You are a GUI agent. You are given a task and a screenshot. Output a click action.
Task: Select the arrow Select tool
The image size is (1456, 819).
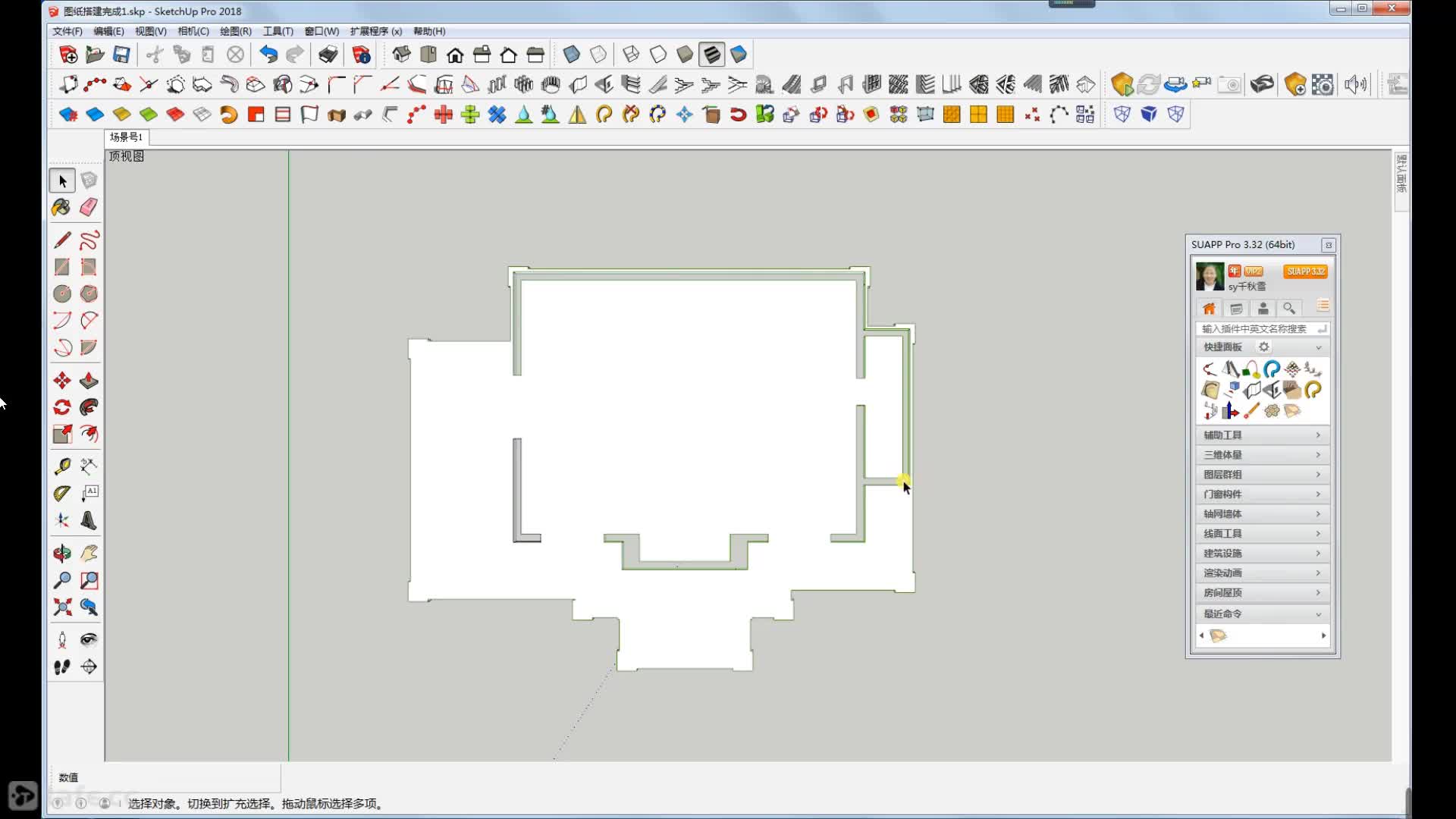pyautogui.click(x=62, y=180)
